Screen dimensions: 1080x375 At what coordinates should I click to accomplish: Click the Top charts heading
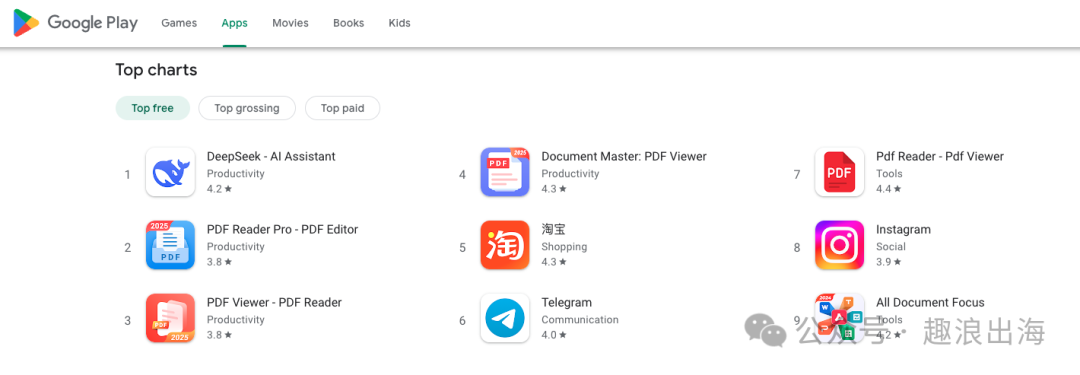(156, 70)
